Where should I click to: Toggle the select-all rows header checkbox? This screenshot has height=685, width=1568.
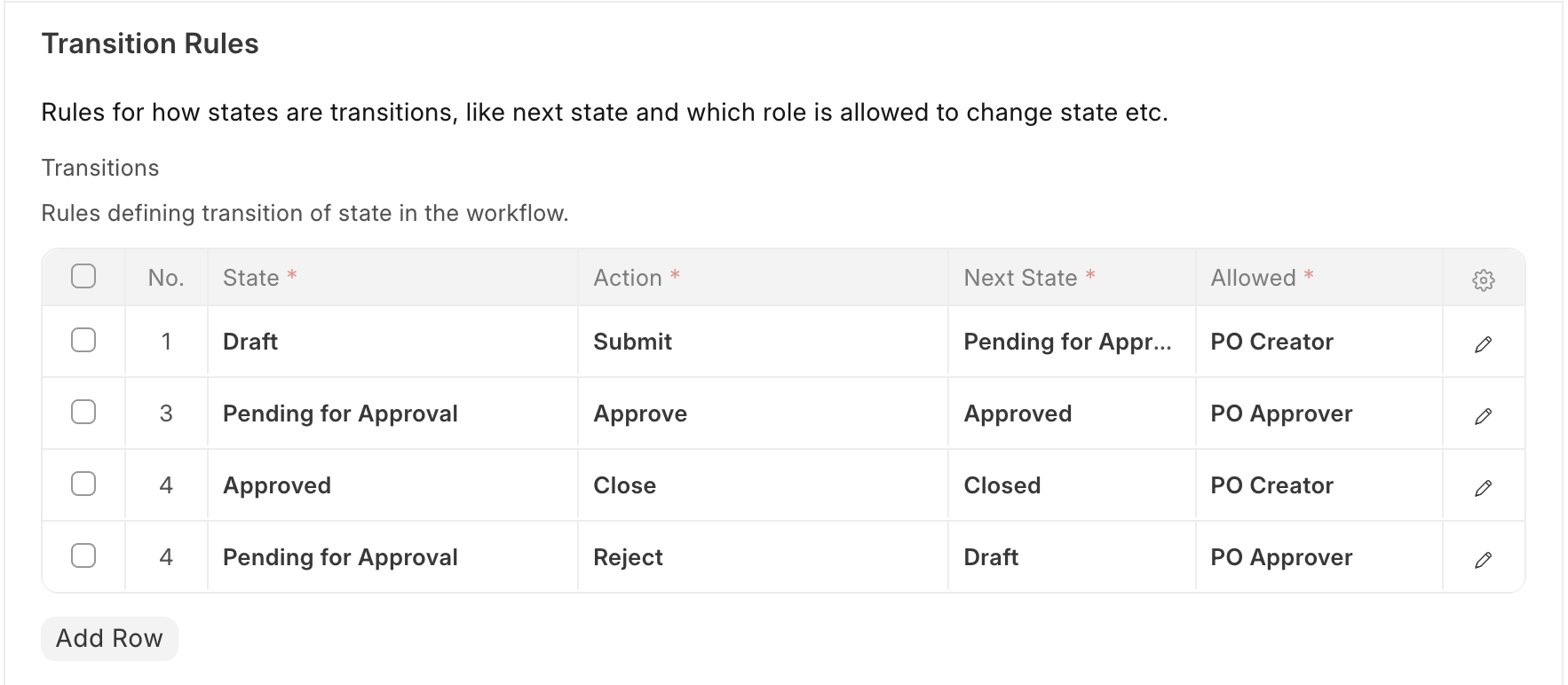(x=83, y=277)
